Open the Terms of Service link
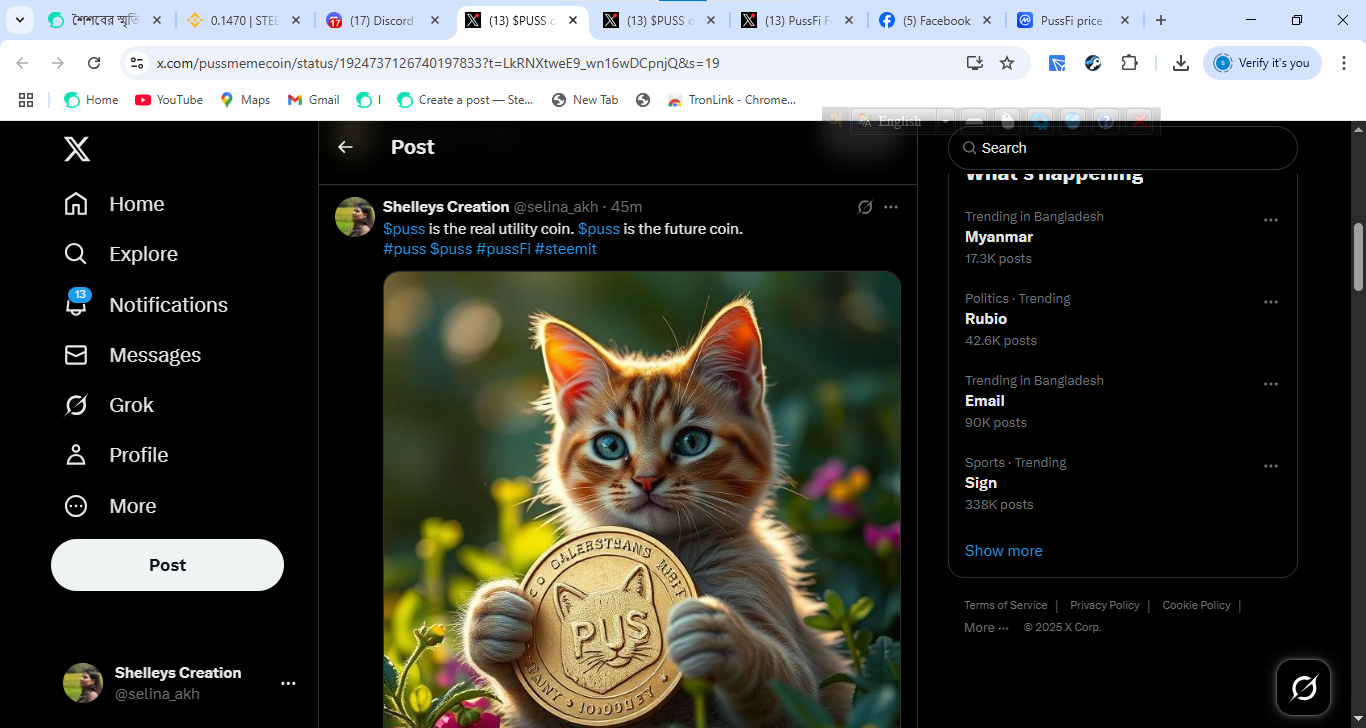This screenshot has width=1366, height=728. 1006,605
